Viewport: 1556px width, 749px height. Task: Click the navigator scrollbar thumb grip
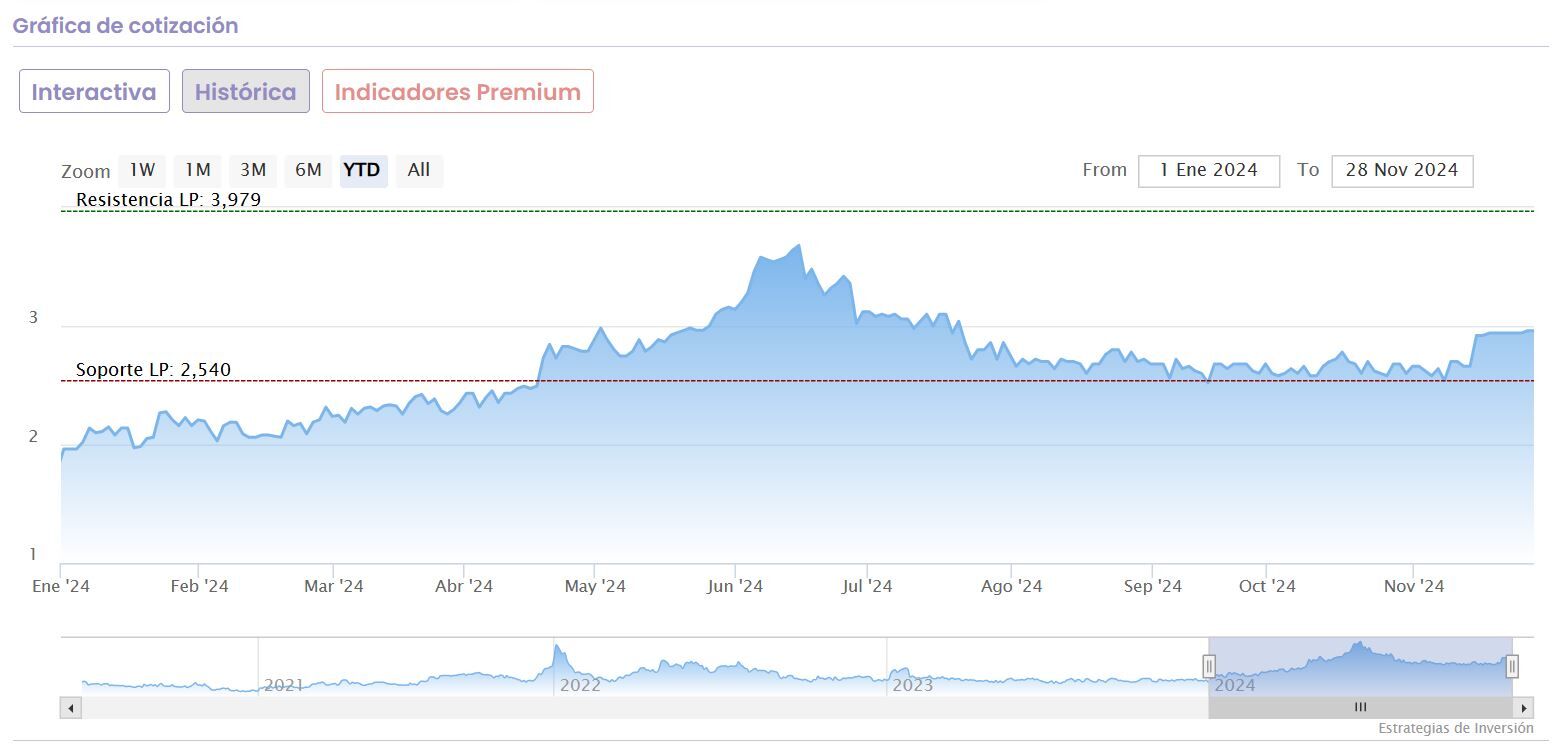[x=1360, y=708]
